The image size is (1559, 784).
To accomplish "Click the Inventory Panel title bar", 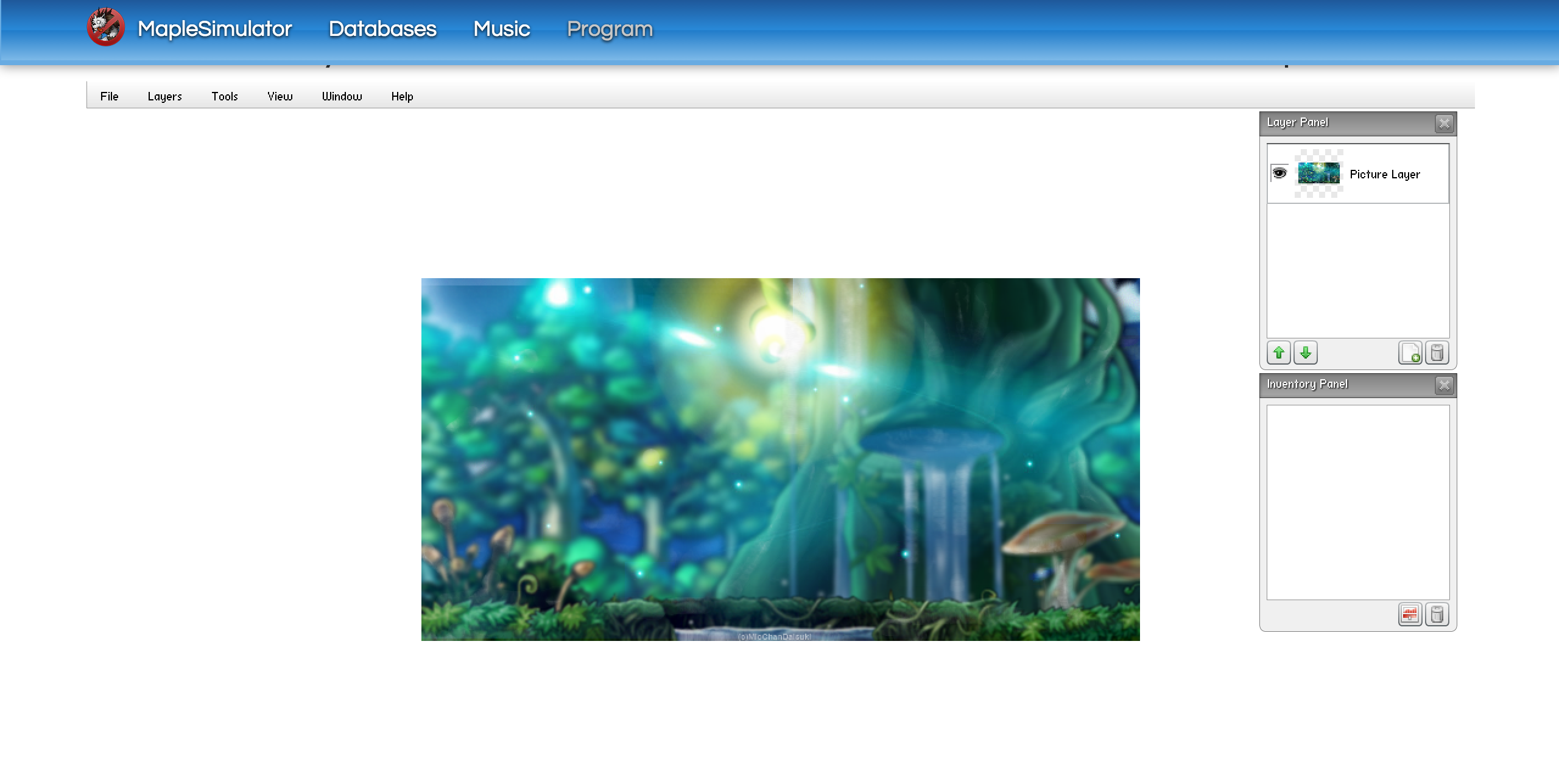I will click(x=1358, y=385).
